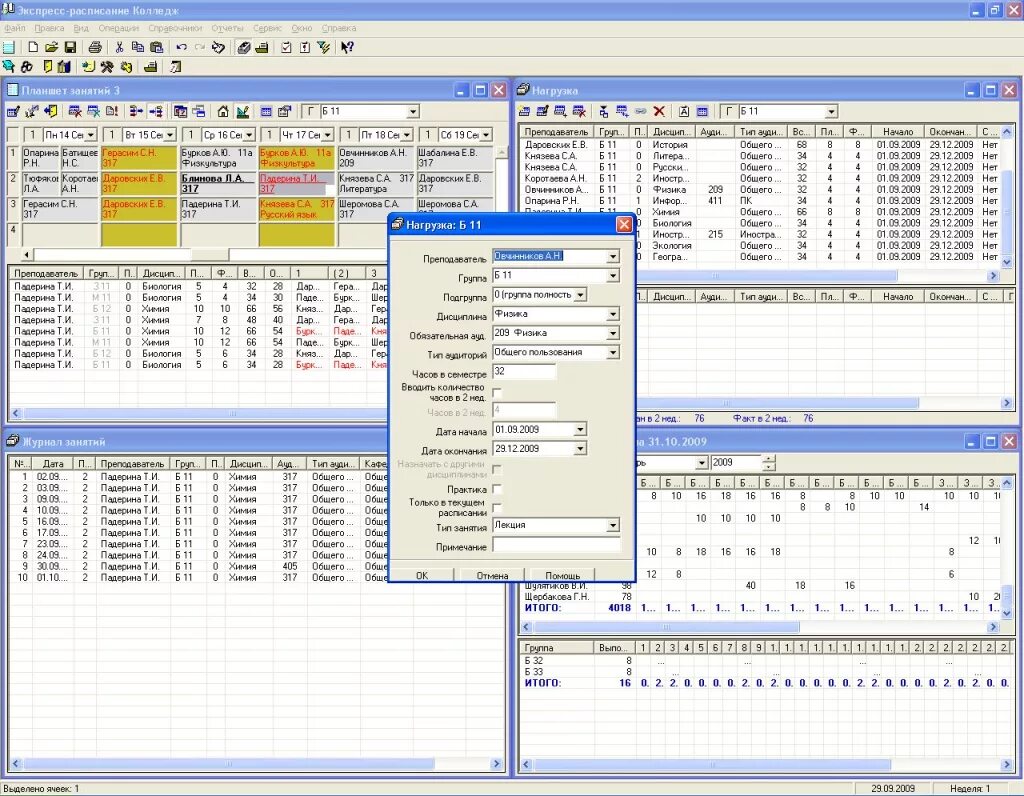Click the Print icon in main toolbar
The image size is (1024, 796).
[95, 47]
